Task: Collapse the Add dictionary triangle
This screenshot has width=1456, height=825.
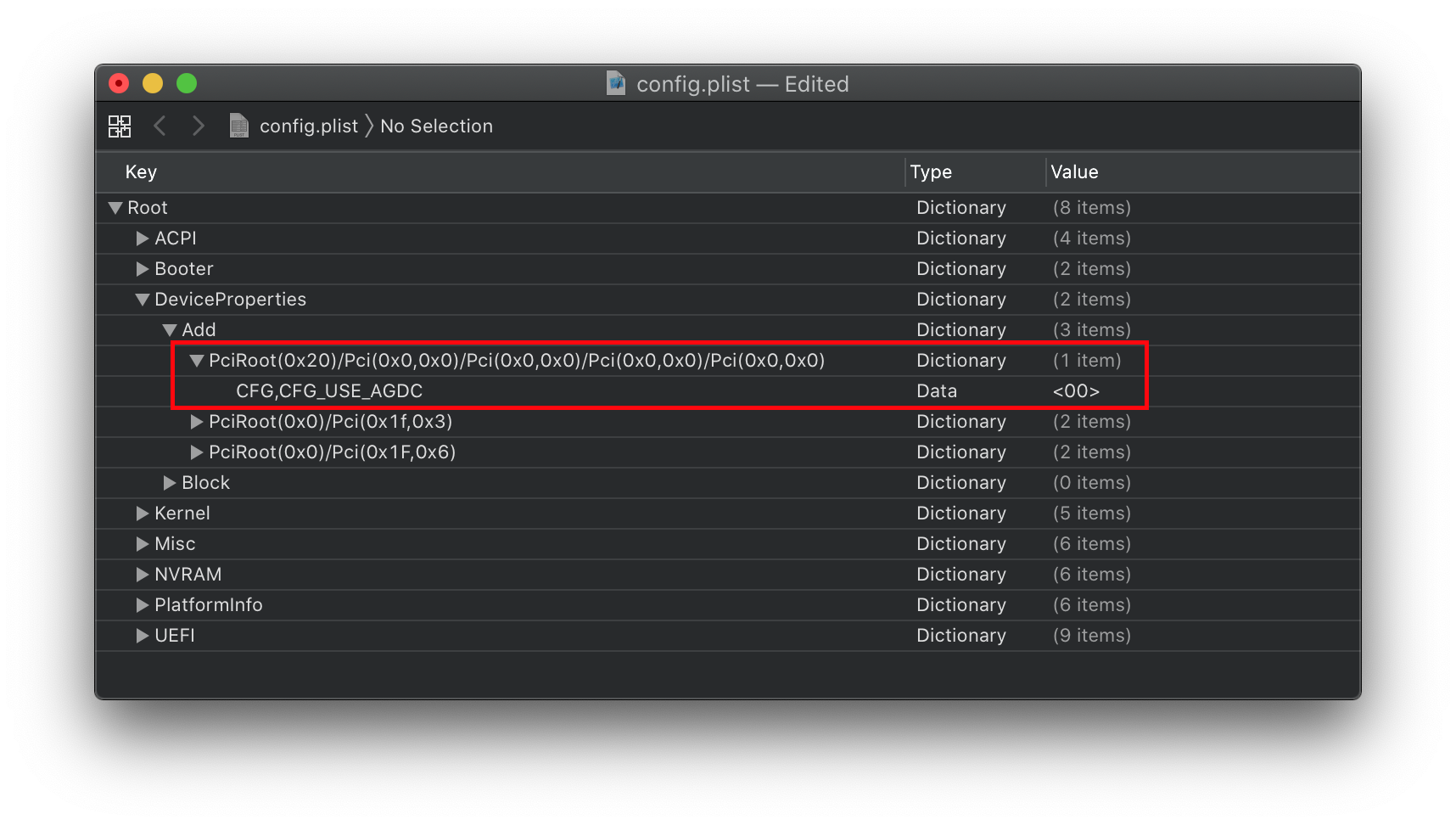Action: 170,330
